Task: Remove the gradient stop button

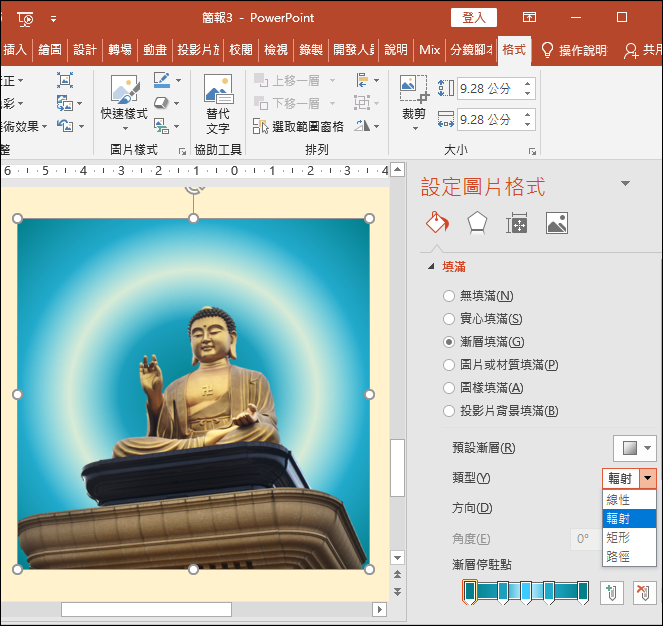Action: tap(644, 593)
